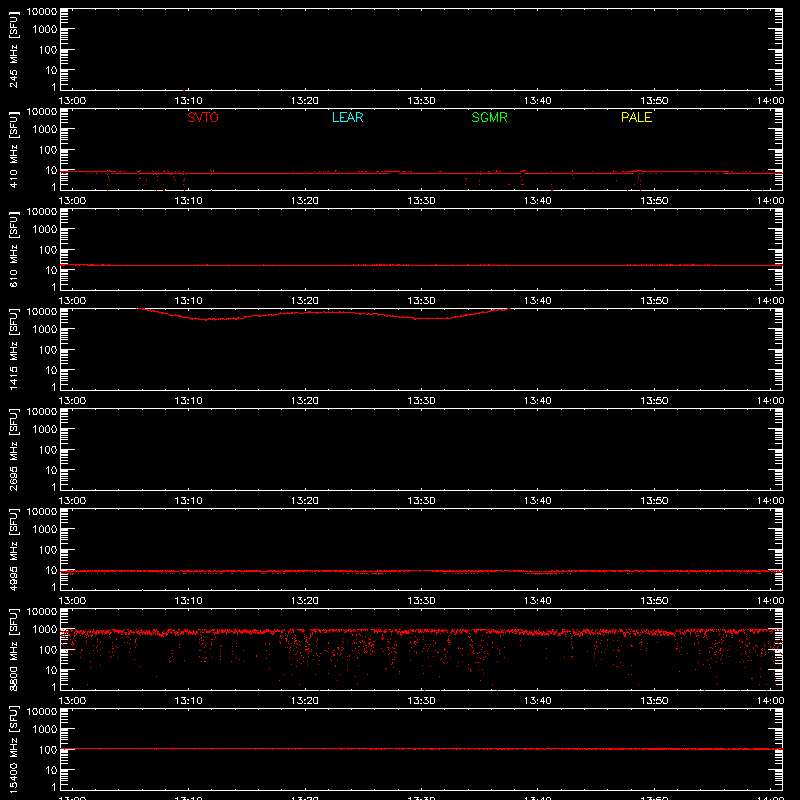Image resolution: width=800 pixels, height=800 pixels.
Task: Click 13:50 tick under the 2695 MHz panel
Action: (x=654, y=501)
